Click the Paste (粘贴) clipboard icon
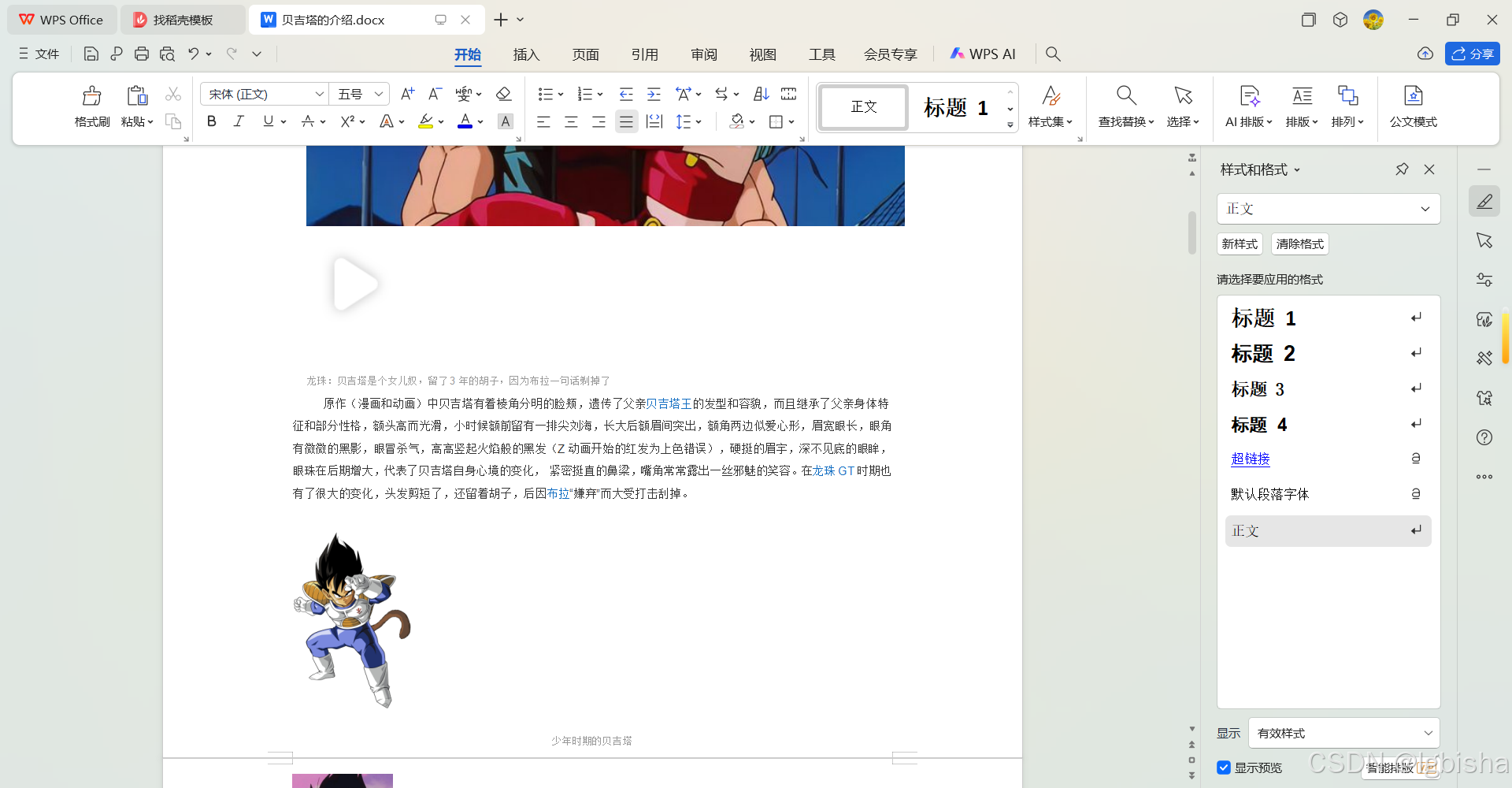Image resolution: width=1512 pixels, height=788 pixels. 137,96
